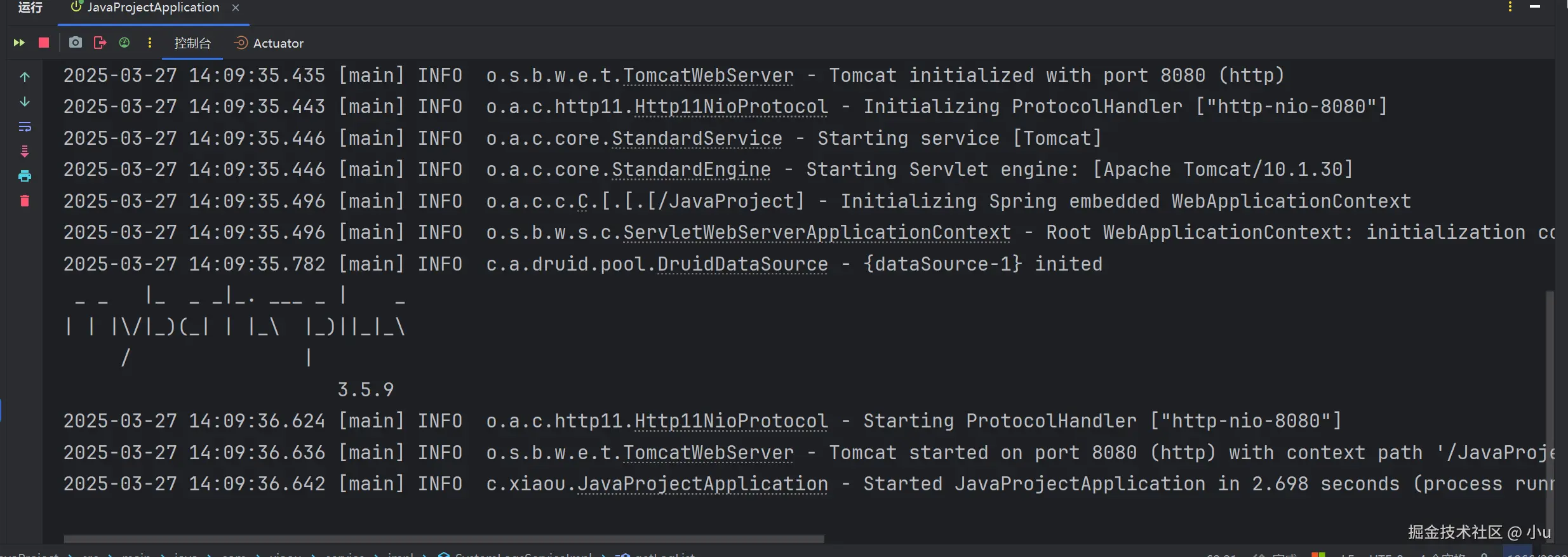Image resolution: width=1568 pixels, height=557 pixels.
Task: Open the DruidDataSource class link
Action: pyautogui.click(x=742, y=264)
